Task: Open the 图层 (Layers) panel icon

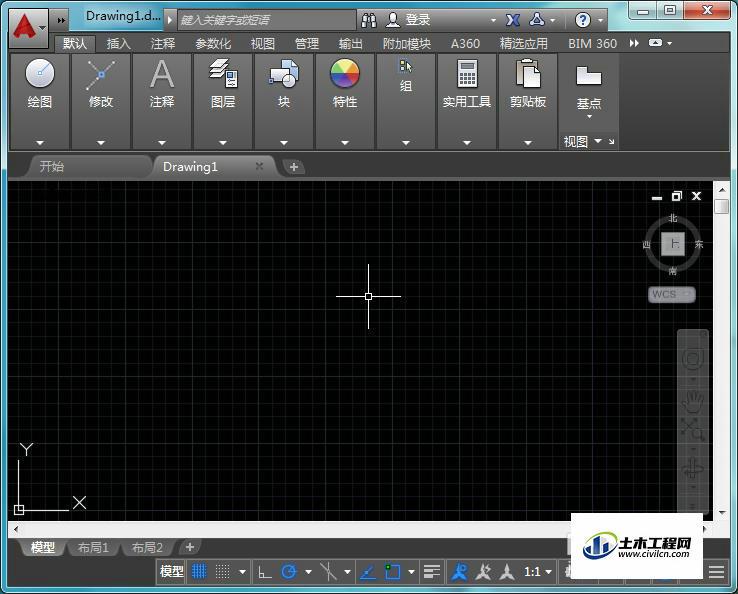Action: coord(223,73)
